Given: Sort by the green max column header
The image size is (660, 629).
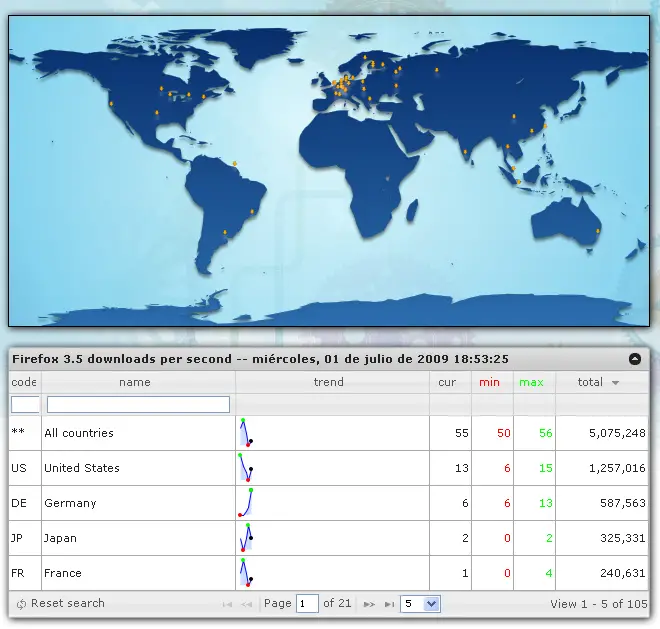Looking at the screenshot, I should point(531,382).
